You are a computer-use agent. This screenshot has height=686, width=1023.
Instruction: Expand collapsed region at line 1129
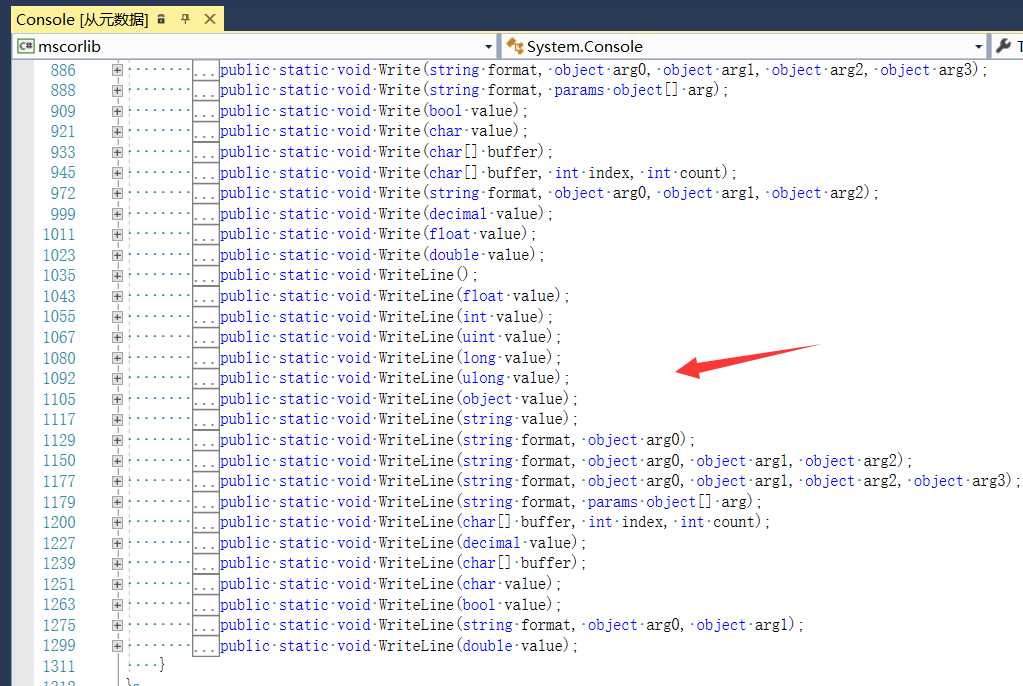(117, 440)
